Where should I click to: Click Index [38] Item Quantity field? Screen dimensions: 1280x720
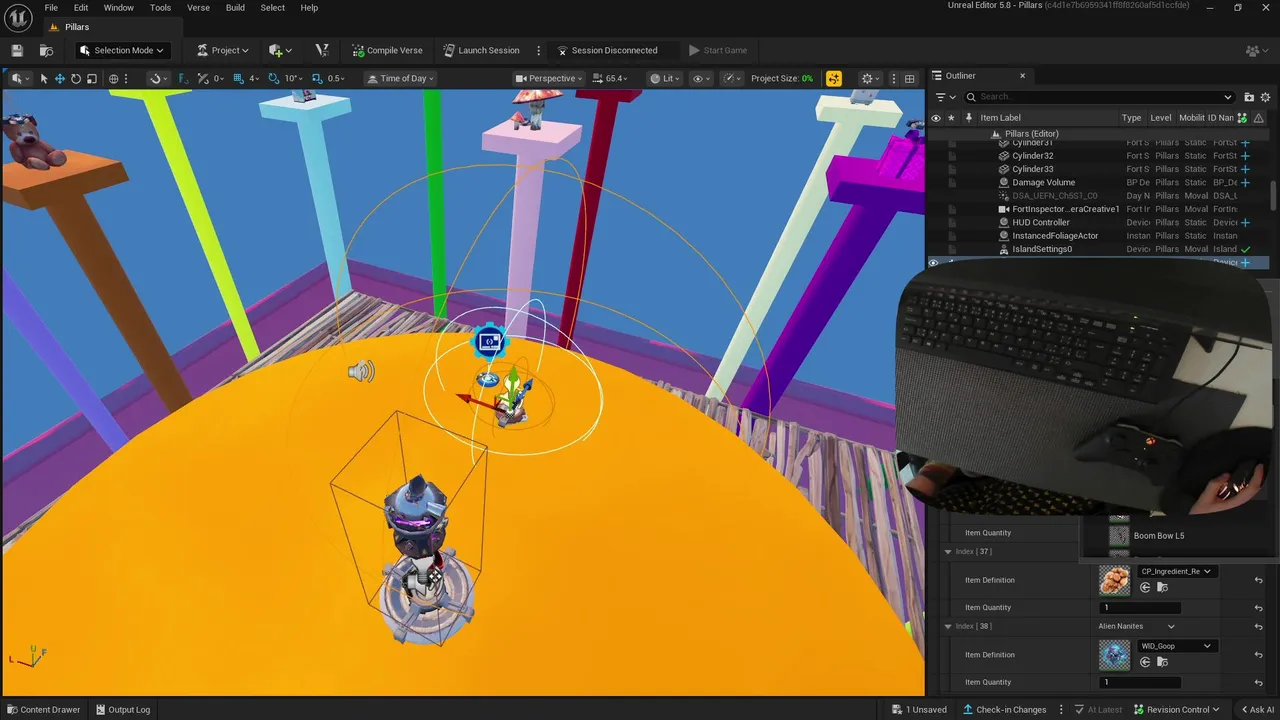(x=1140, y=682)
